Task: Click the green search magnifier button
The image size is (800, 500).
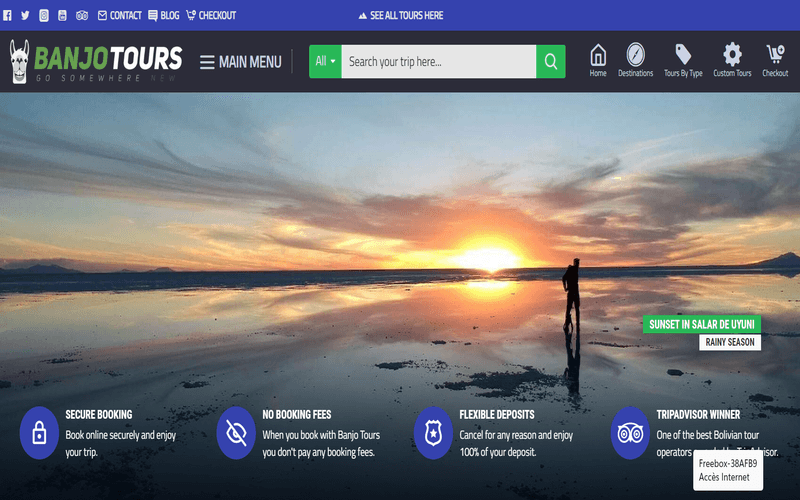Action: (x=550, y=61)
